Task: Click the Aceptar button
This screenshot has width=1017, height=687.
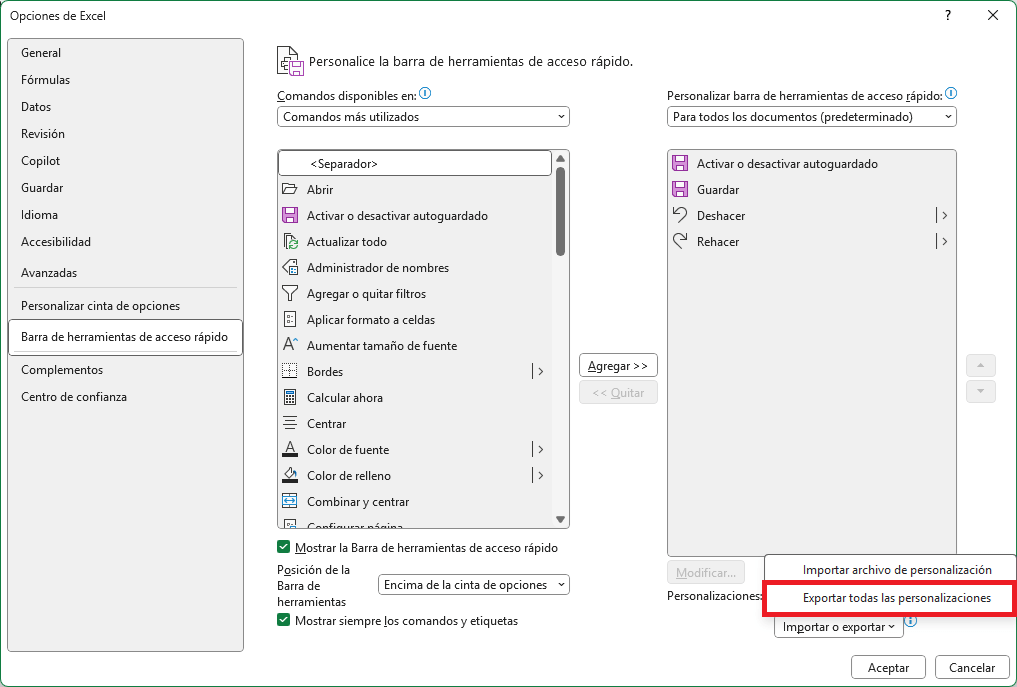Action: (x=889, y=668)
